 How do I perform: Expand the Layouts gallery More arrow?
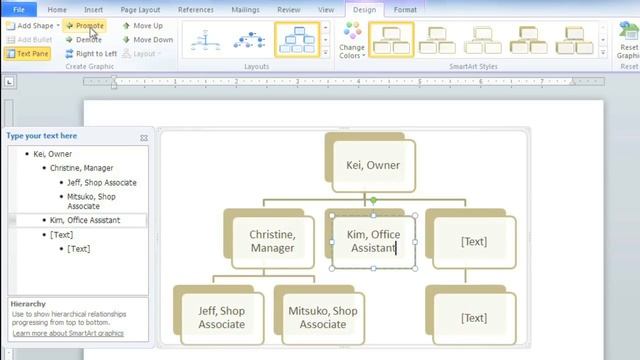coord(325,53)
